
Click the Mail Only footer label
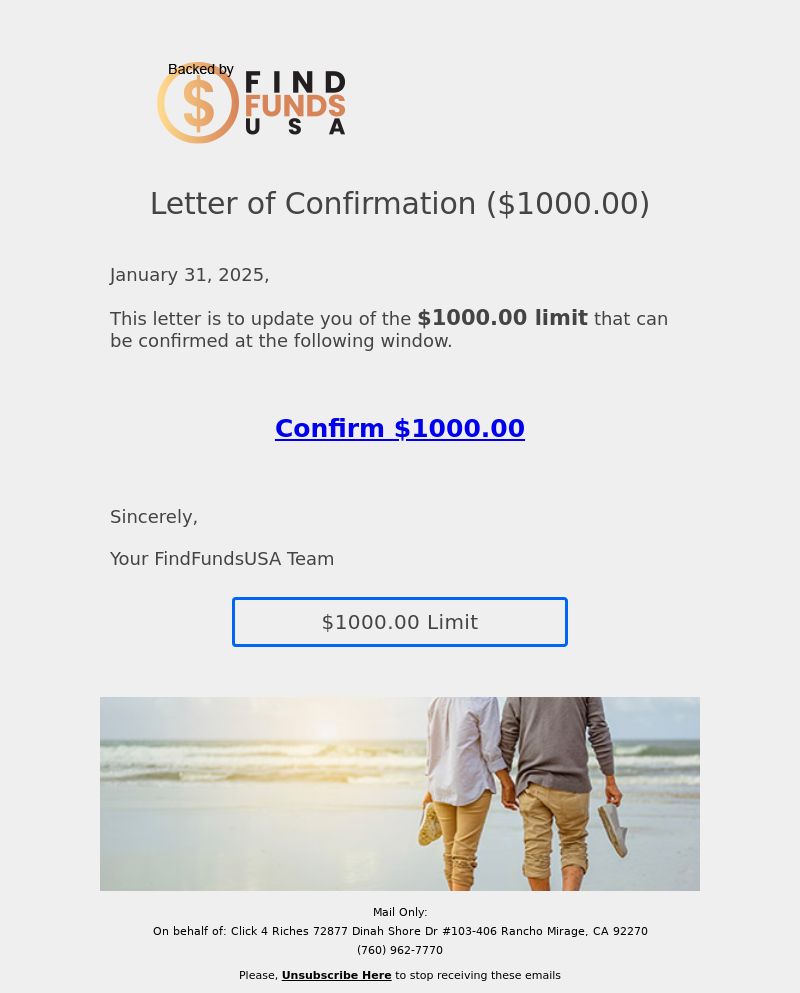coord(400,912)
